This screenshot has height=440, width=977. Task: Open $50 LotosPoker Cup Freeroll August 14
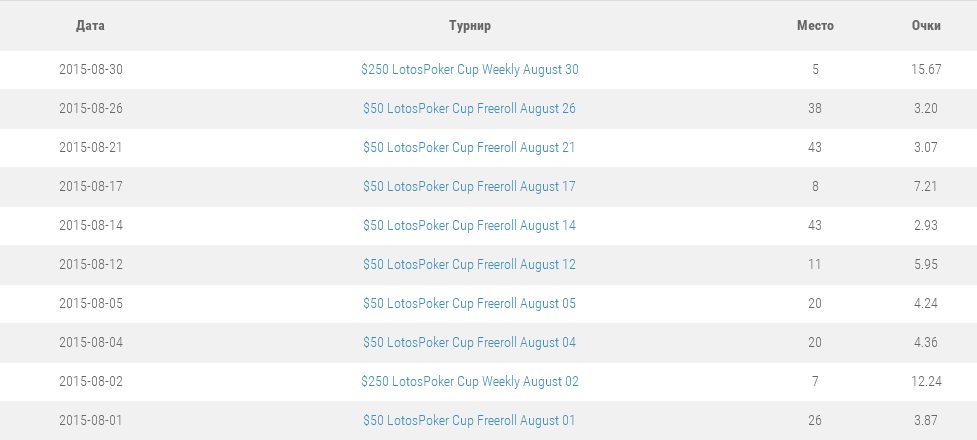tap(469, 226)
